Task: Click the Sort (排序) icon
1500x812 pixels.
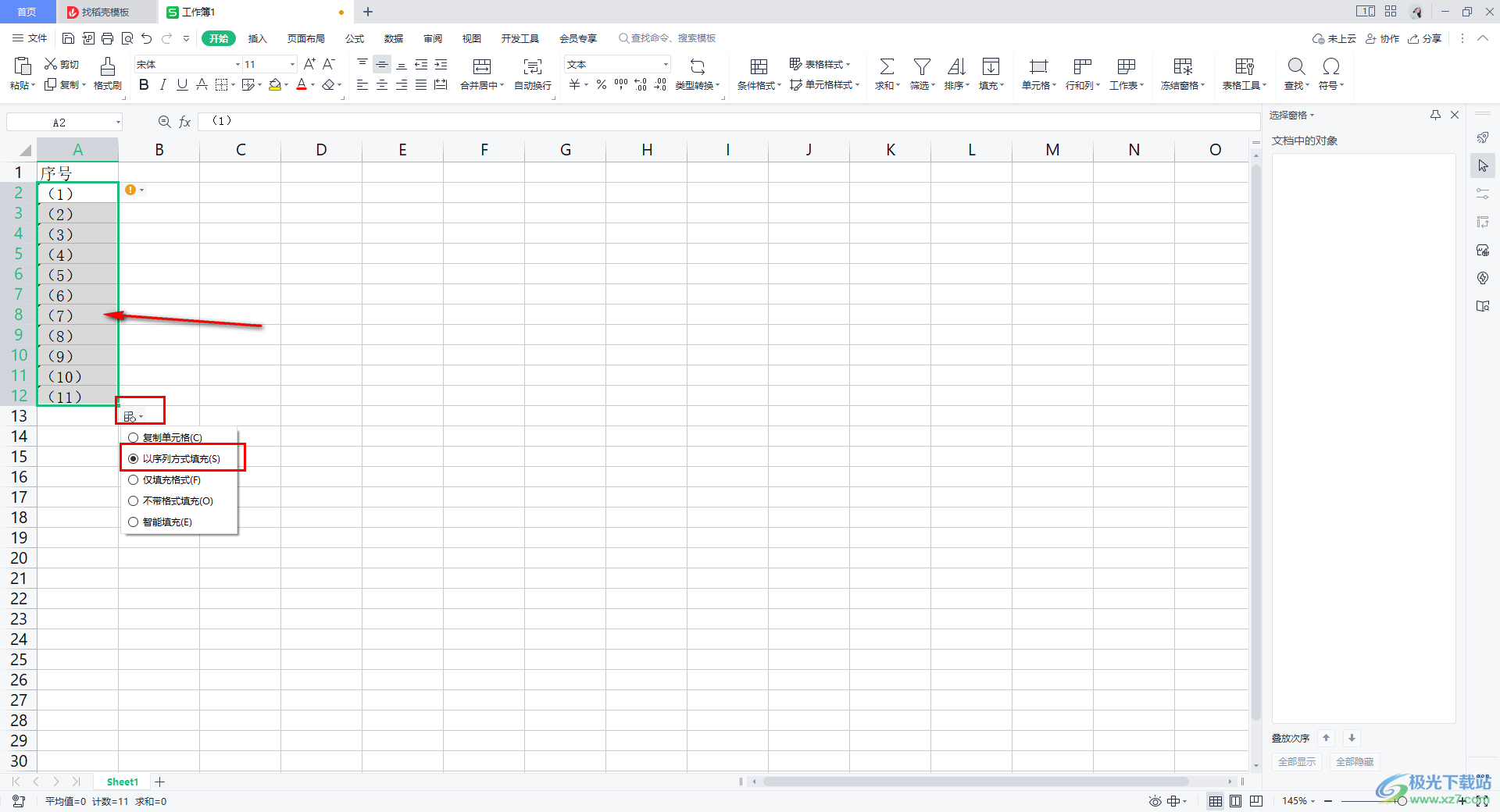Action: click(956, 66)
